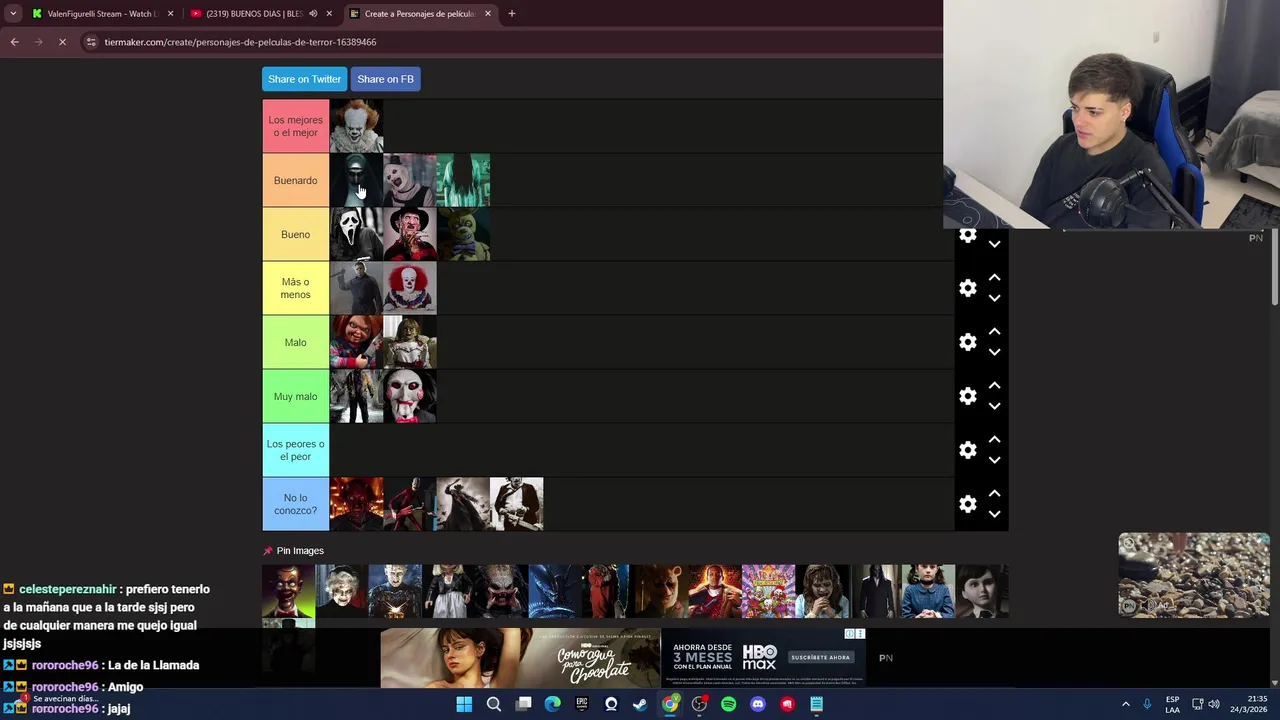Open Windows Start menu

[x=464, y=704]
